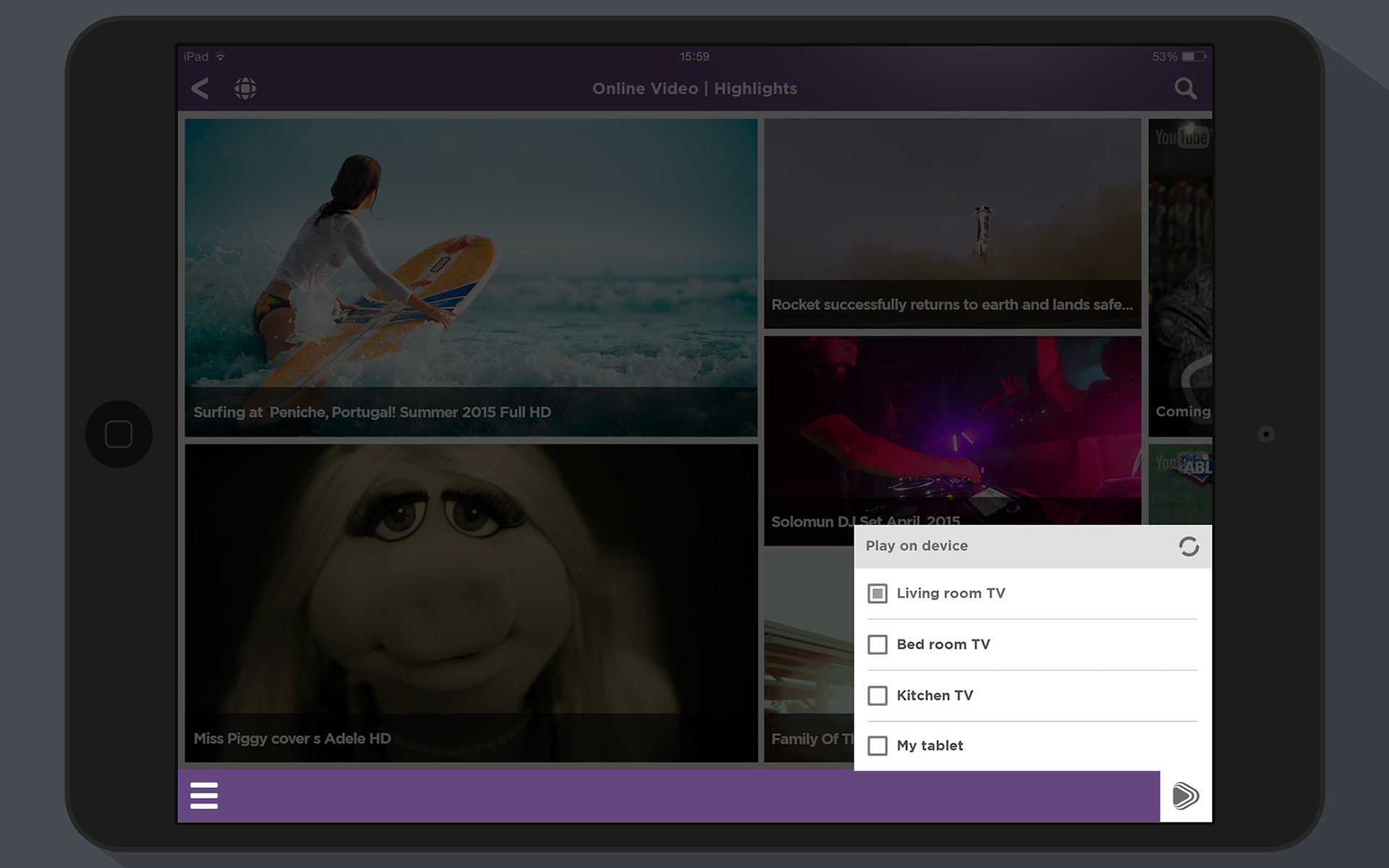Open the hamburger menu in the bottom bar
This screenshot has width=1389, height=868.
point(204,794)
